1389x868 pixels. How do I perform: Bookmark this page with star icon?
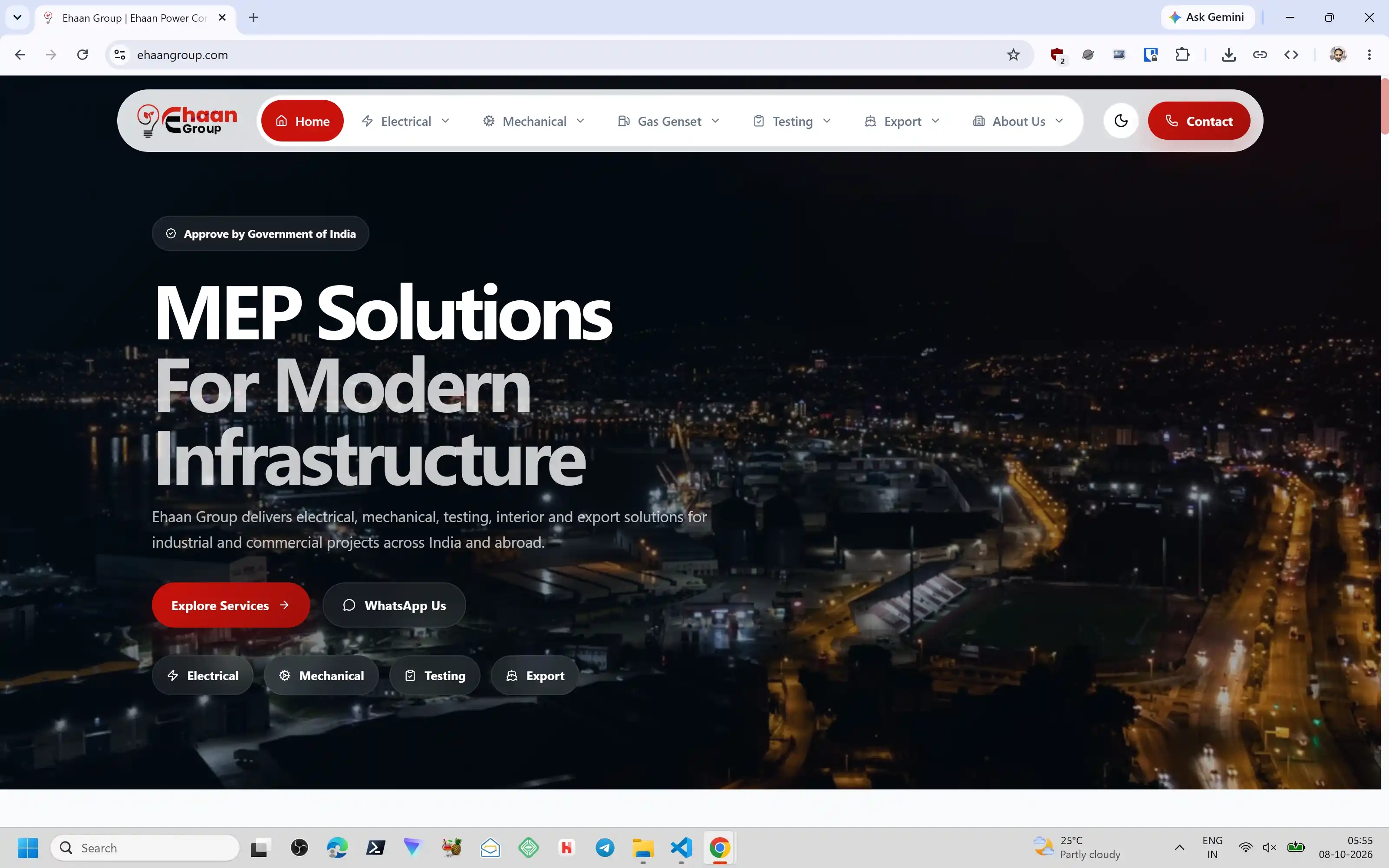click(x=1014, y=55)
